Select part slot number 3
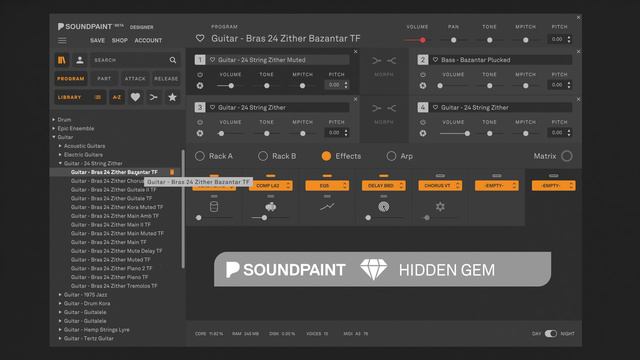 click(x=200, y=107)
